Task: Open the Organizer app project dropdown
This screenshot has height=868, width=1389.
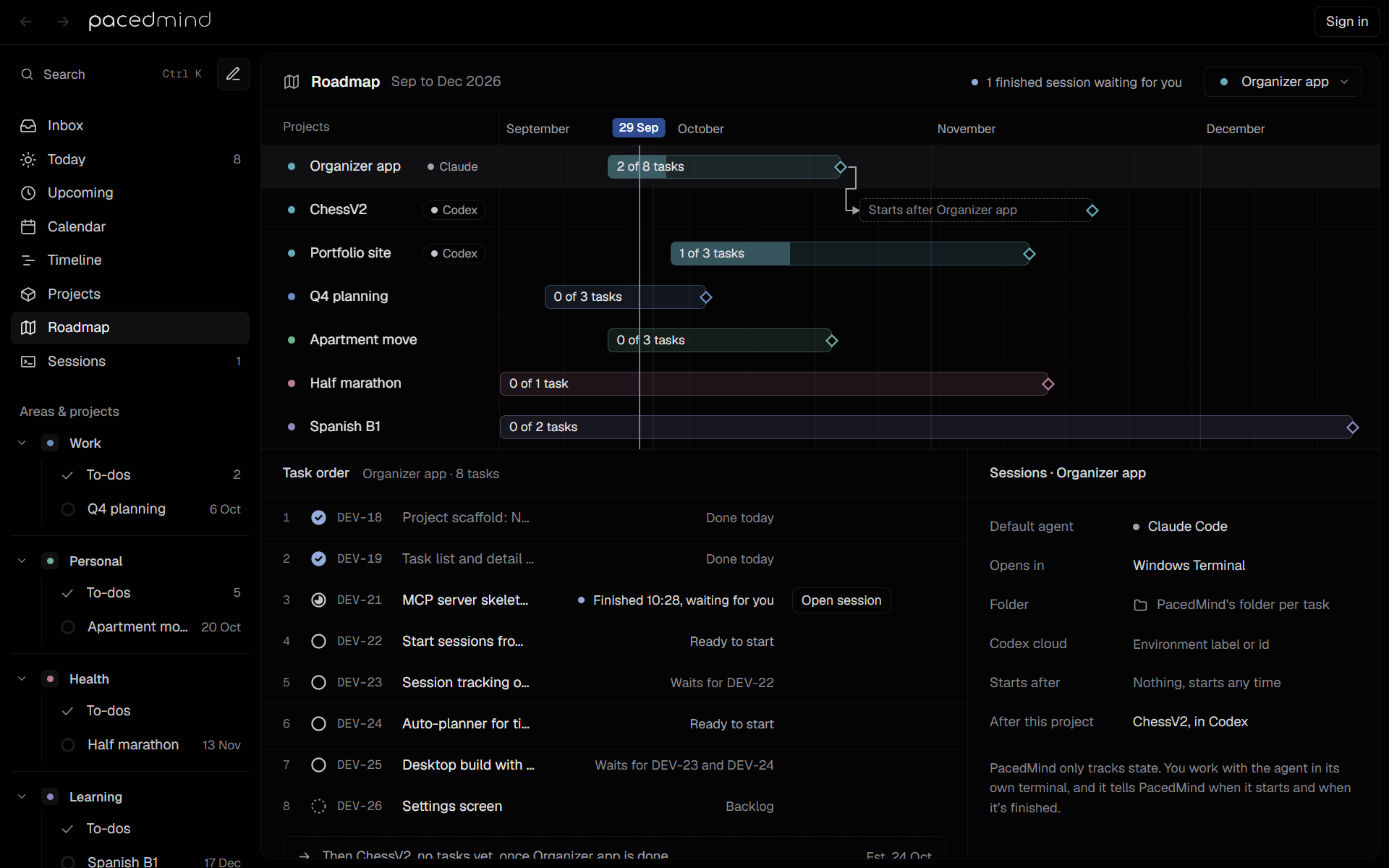Action: [1283, 82]
